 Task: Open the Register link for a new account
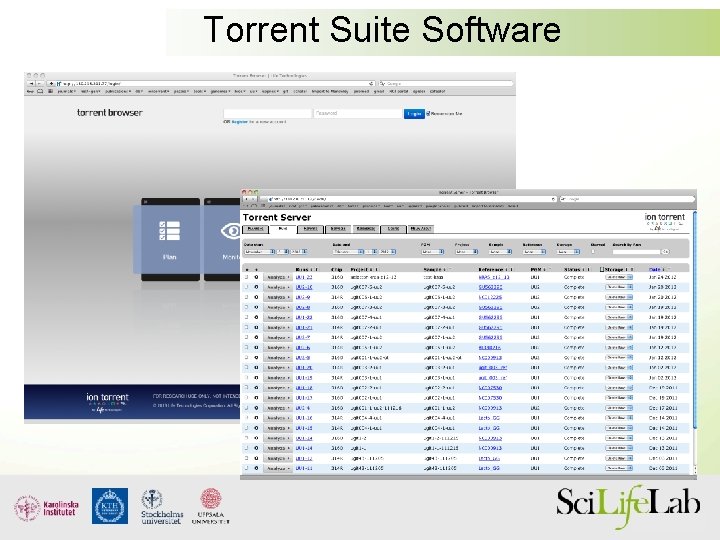(x=239, y=122)
